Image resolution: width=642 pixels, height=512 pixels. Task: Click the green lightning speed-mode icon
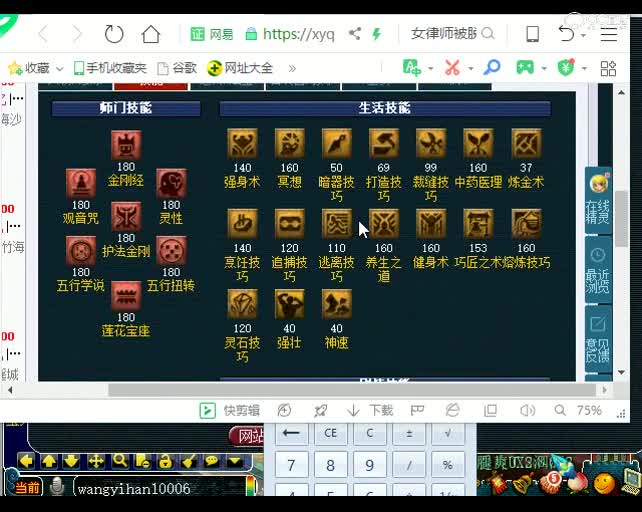coord(376,34)
